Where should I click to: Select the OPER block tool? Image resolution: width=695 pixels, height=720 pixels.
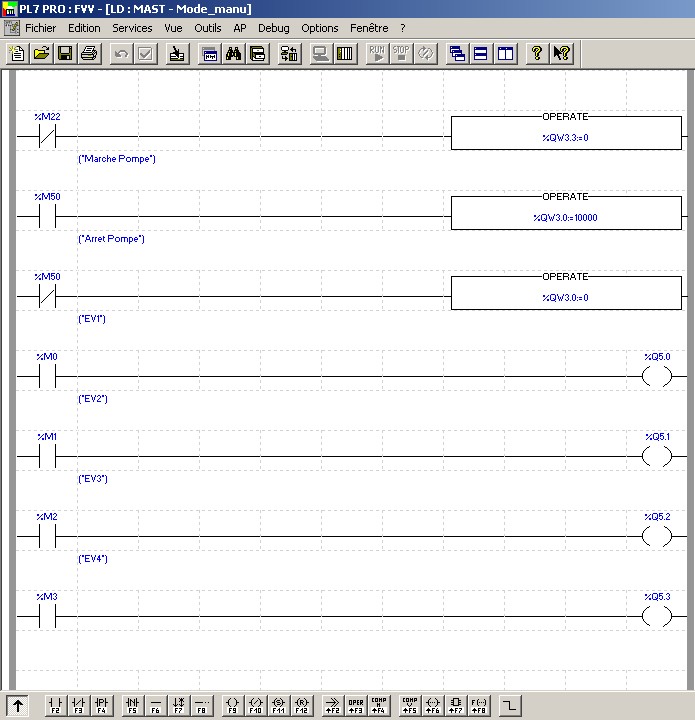point(356,704)
